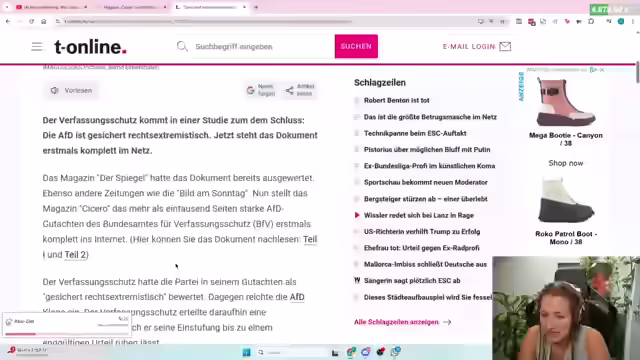640x360 pixels.
Task: Close the active t-online tab
Action: (244, 7)
